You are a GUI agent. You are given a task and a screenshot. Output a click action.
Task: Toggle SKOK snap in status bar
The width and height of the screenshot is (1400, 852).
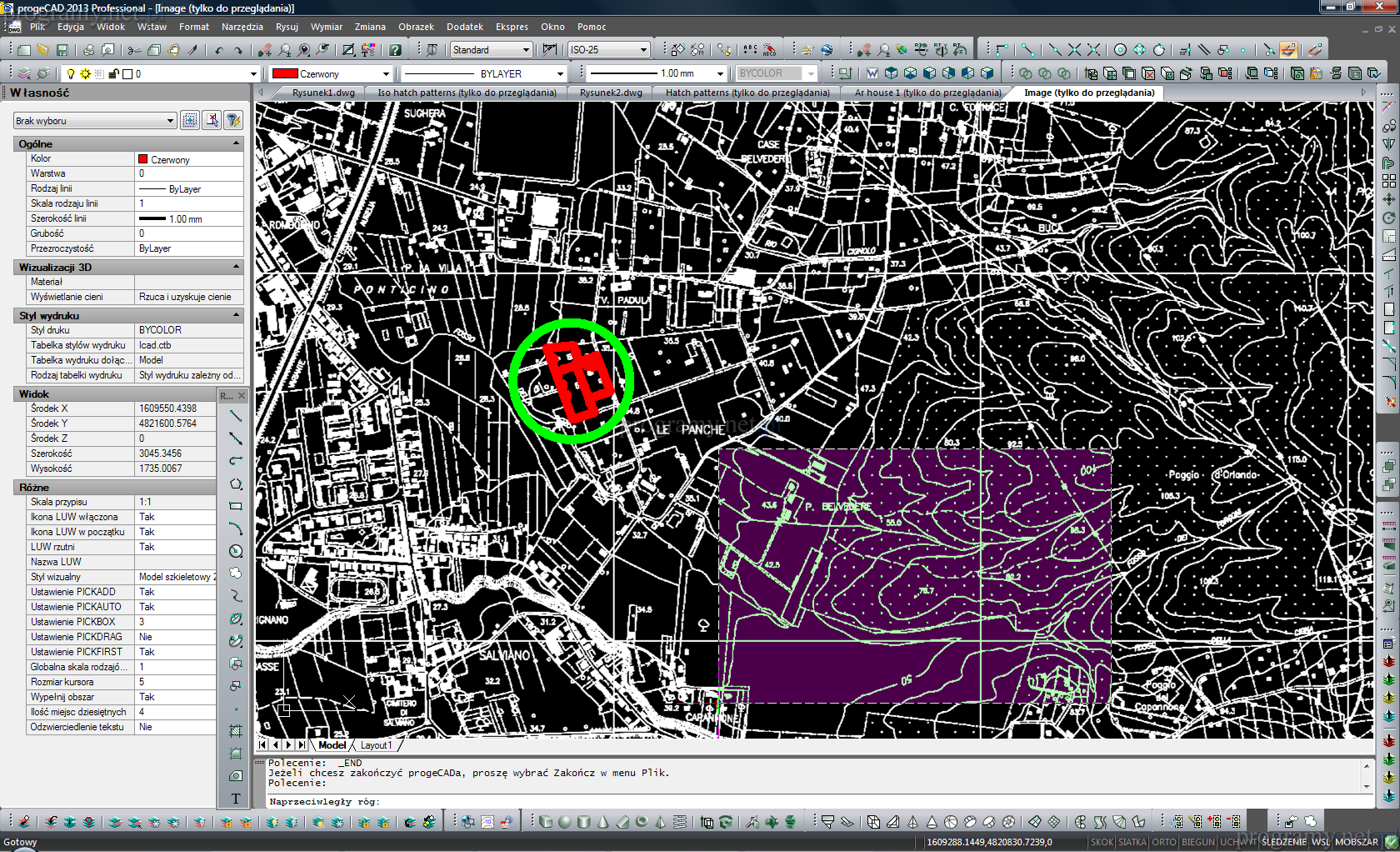click(x=1102, y=842)
